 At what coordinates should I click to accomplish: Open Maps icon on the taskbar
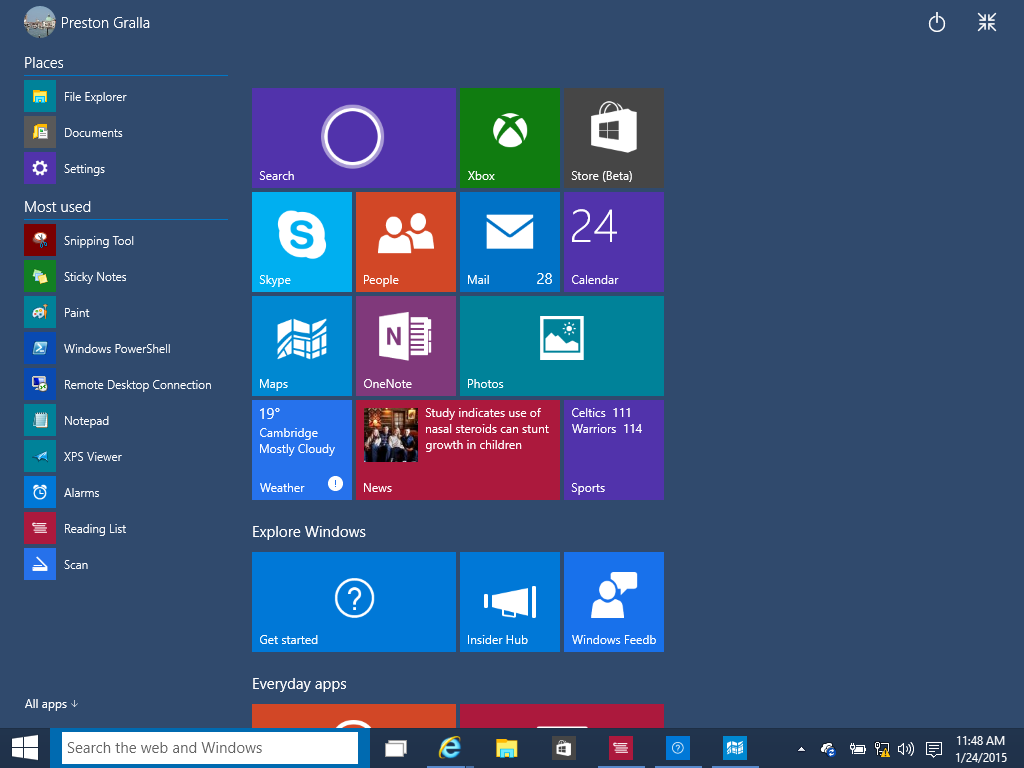[735, 748]
